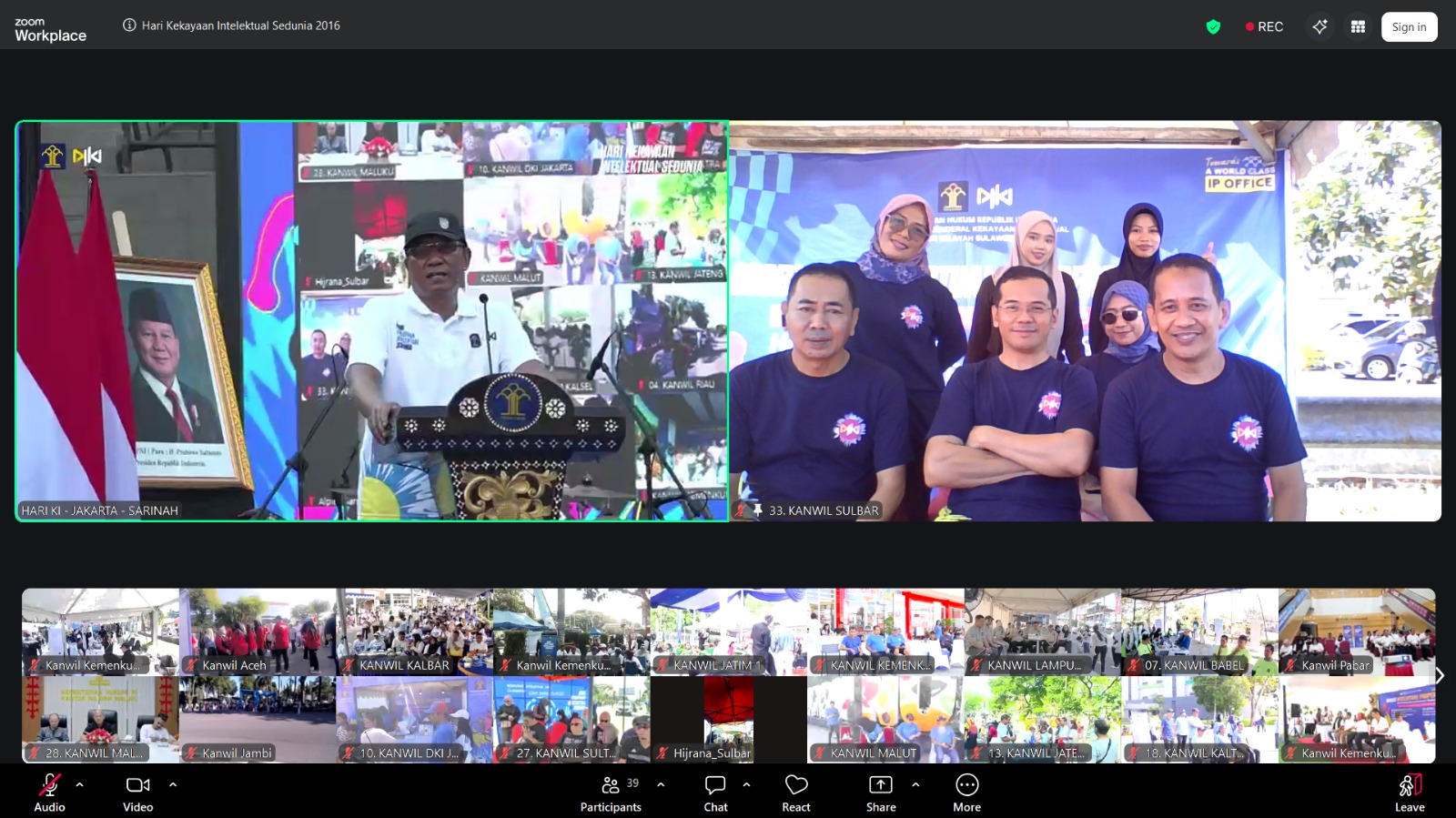1456x818 pixels.
Task: Expand the chat options arrow
Action: click(x=746, y=783)
